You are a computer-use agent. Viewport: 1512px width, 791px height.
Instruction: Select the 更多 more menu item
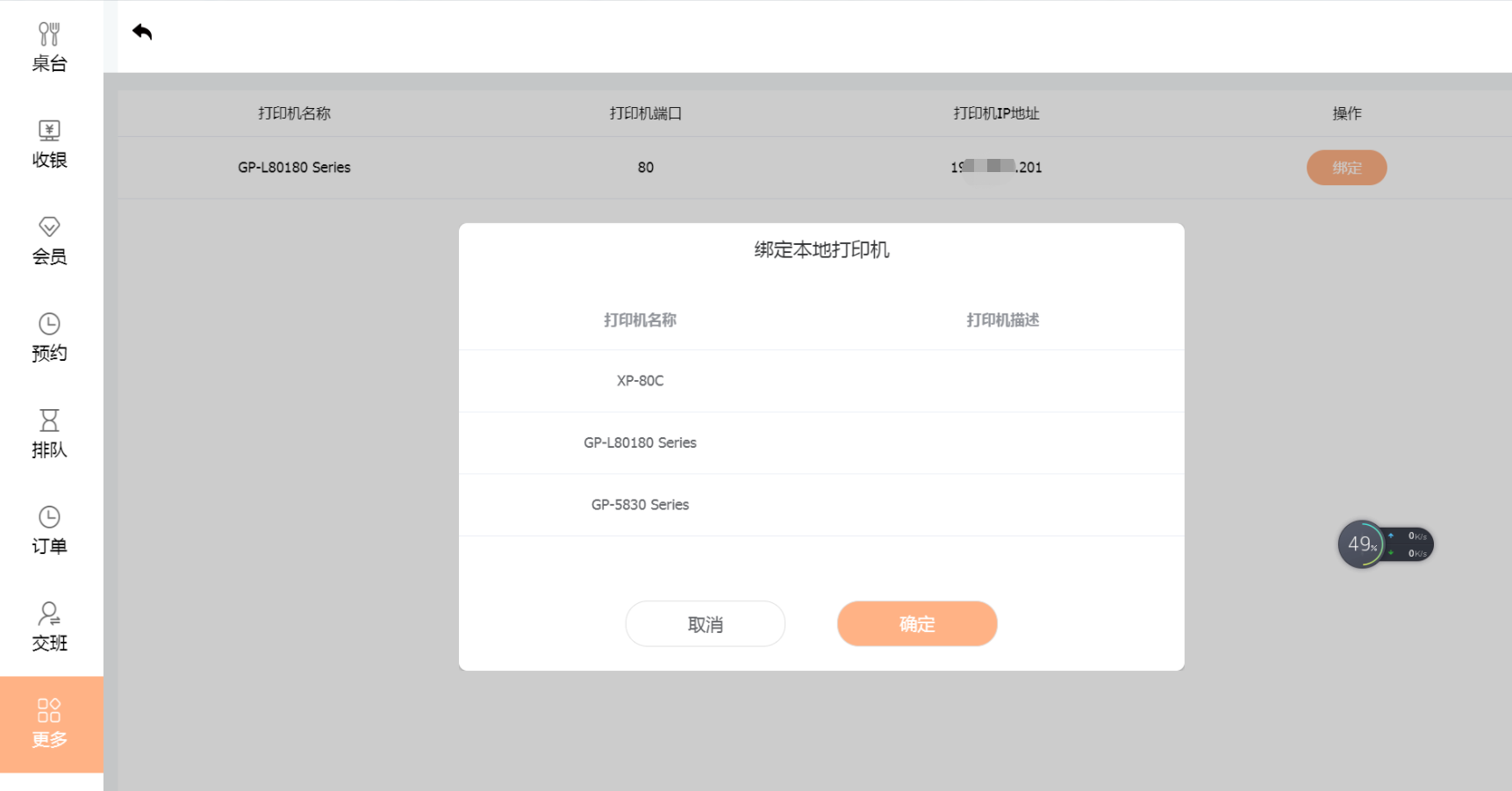(x=50, y=724)
